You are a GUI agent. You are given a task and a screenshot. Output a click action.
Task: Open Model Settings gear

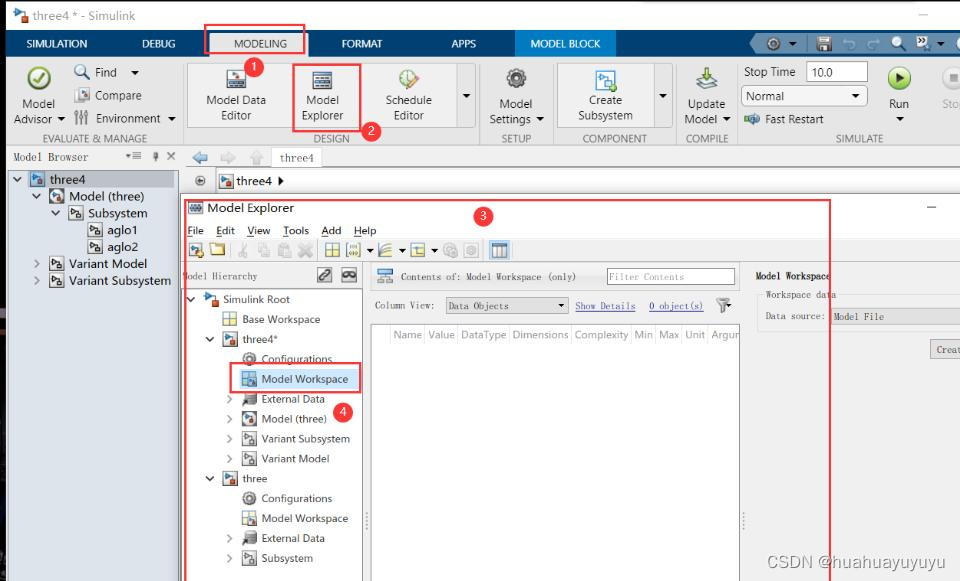516,79
